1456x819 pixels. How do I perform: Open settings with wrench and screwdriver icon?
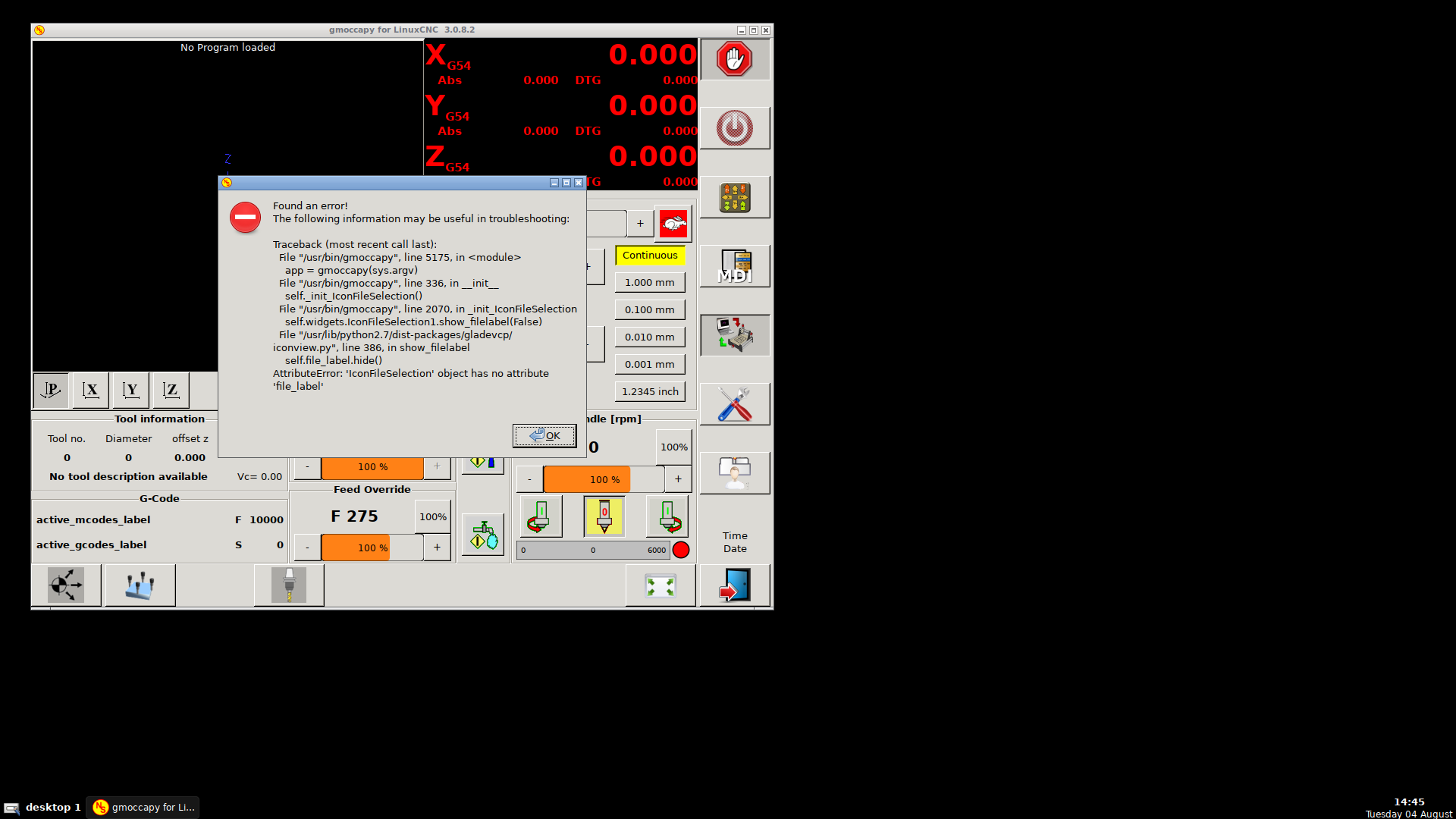coord(734,404)
